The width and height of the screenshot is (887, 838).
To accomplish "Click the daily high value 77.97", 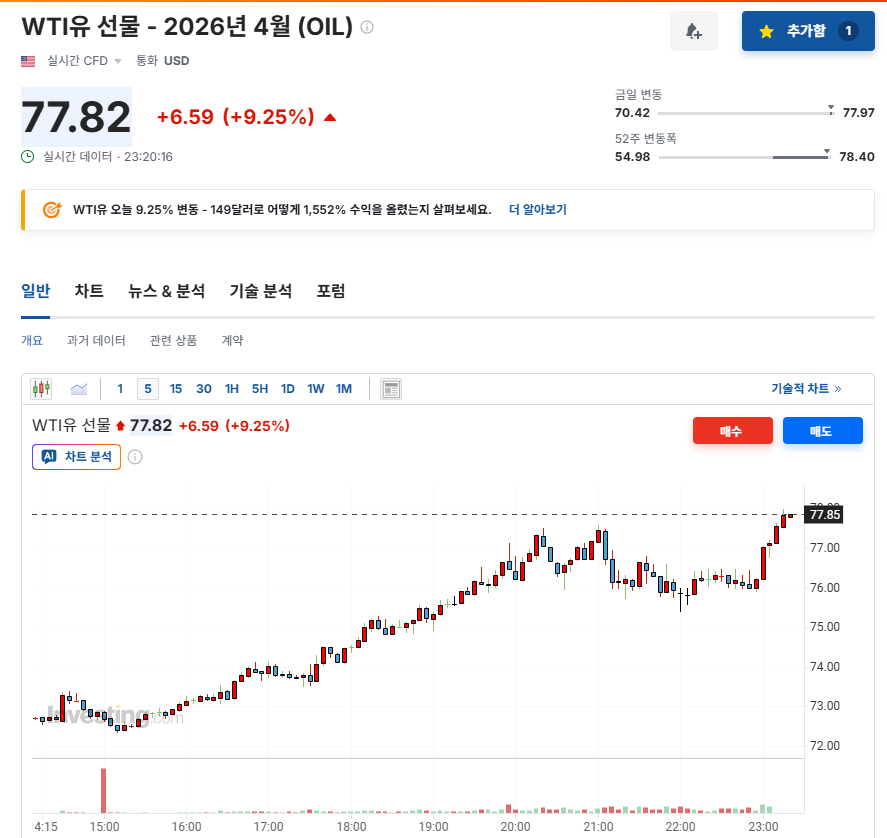I will pos(858,113).
